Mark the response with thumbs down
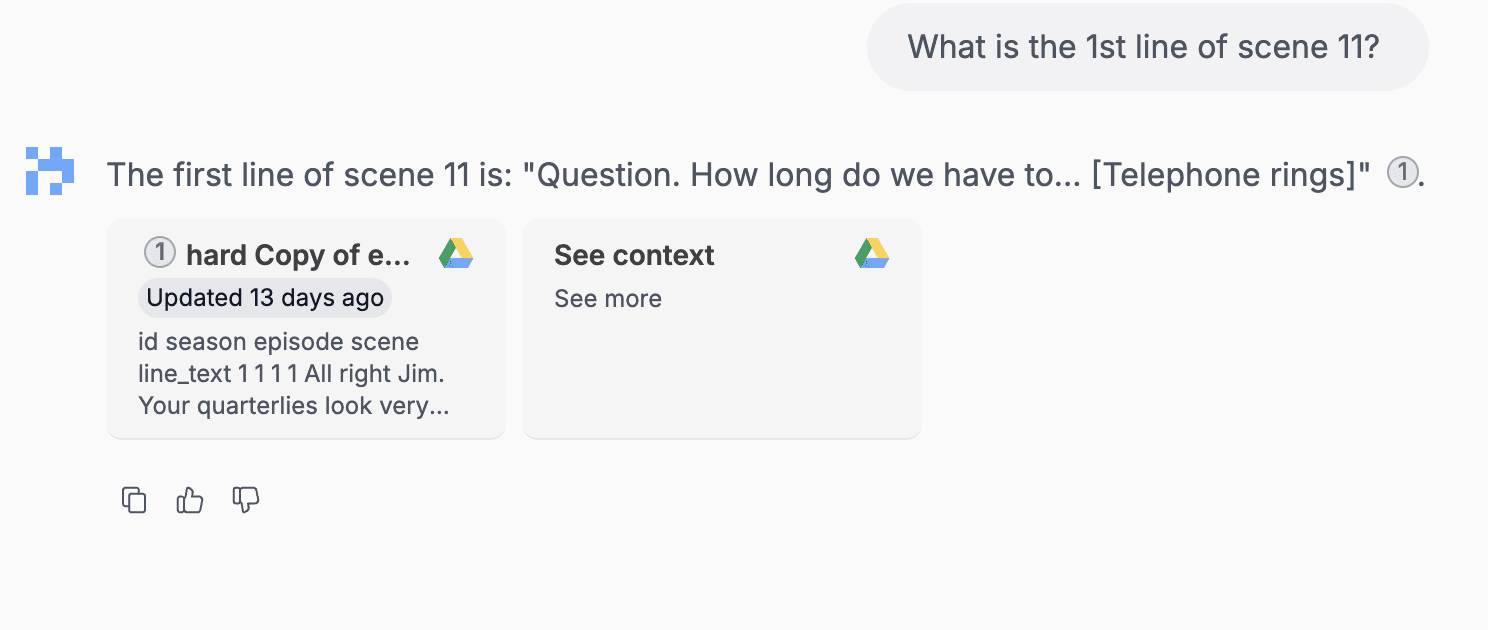This screenshot has width=1488, height=630. [246, 500]
